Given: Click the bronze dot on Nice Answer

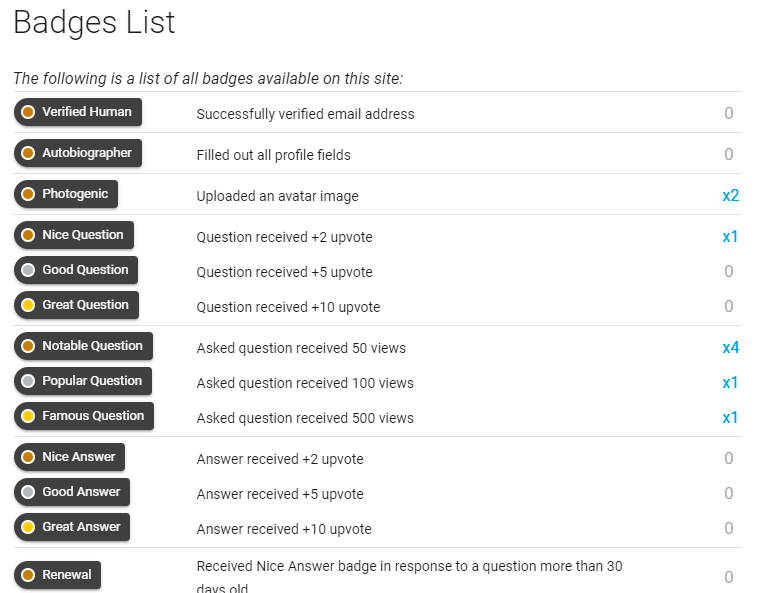Looking at the screenshot, I should pyautogui.click(x=28, y=457).
